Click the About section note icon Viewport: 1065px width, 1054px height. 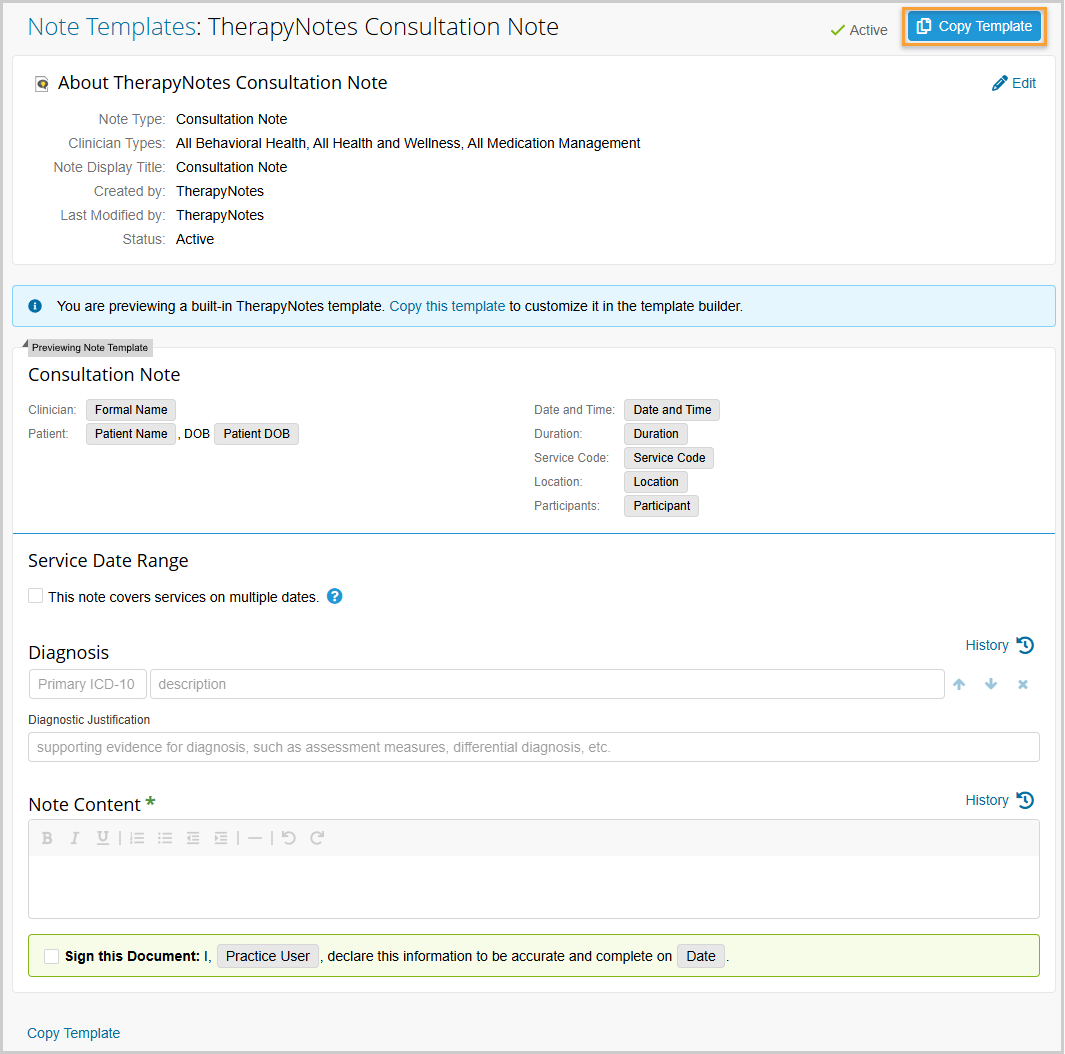[41, 84]
